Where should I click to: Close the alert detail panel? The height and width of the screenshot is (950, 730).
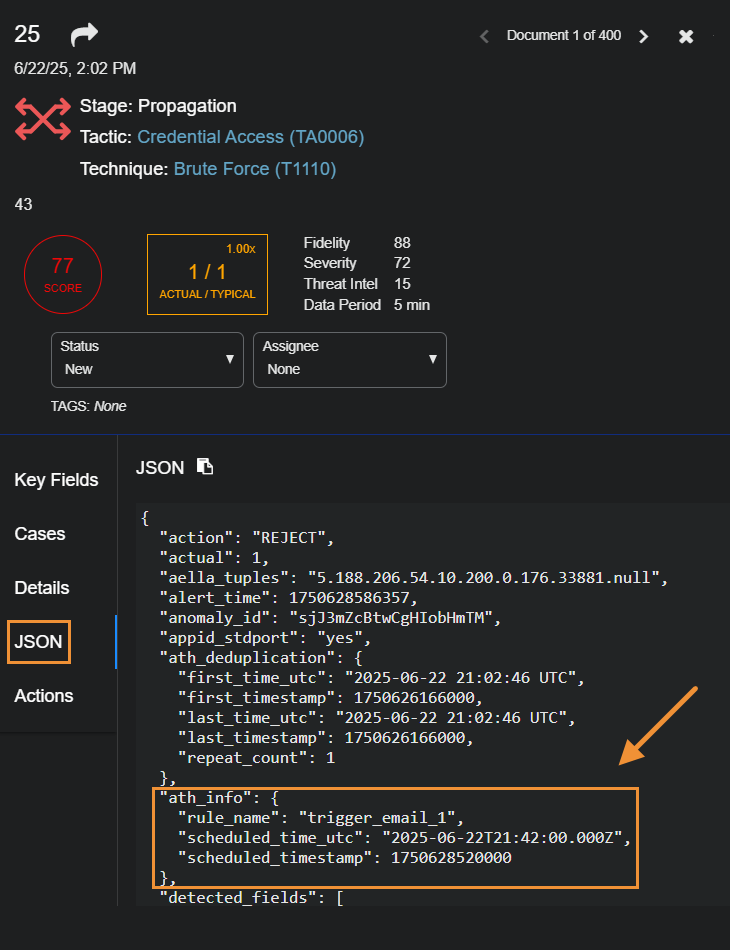(686, 37)
